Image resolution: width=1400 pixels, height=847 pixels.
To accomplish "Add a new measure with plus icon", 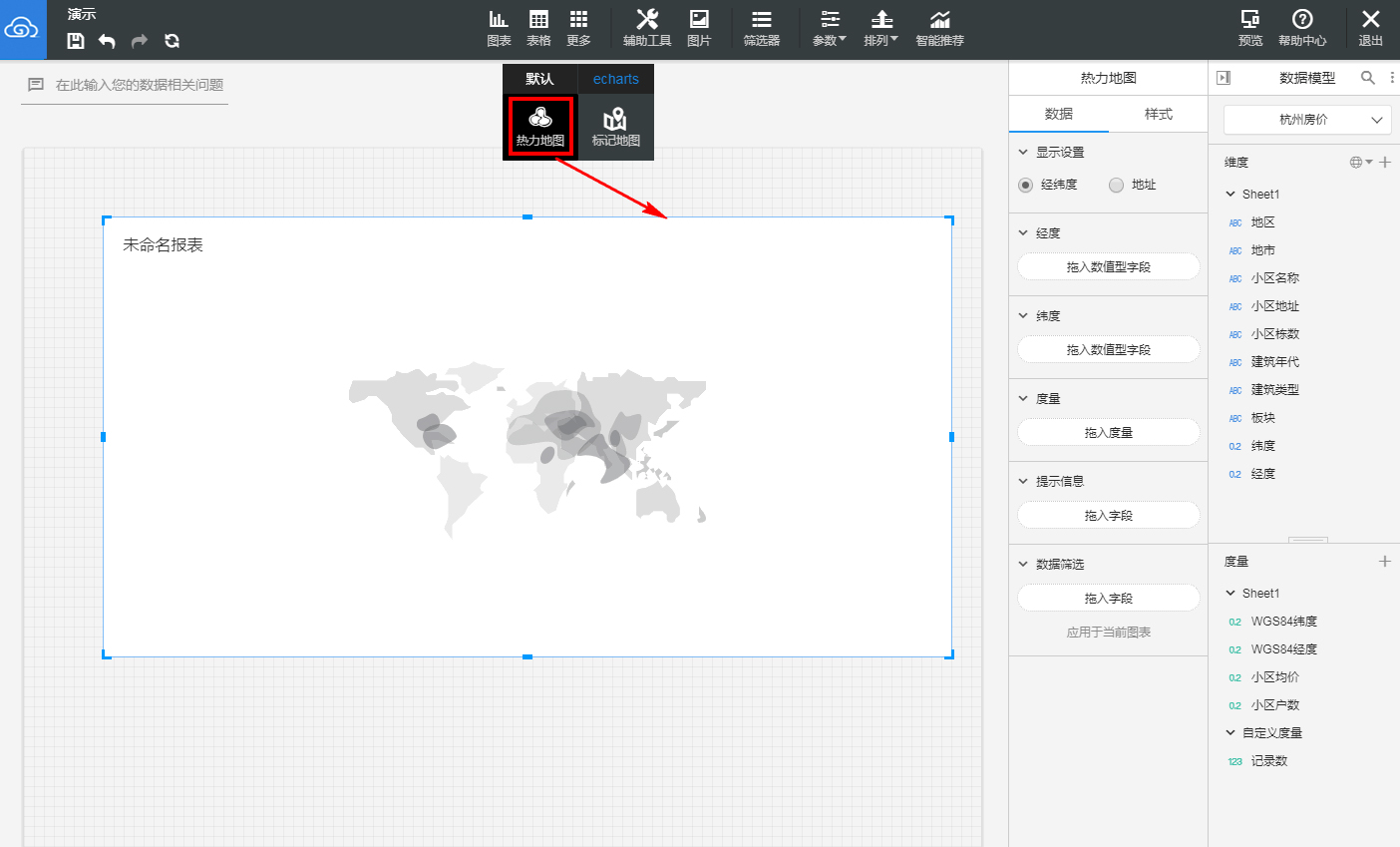I will pos(1385,562).
